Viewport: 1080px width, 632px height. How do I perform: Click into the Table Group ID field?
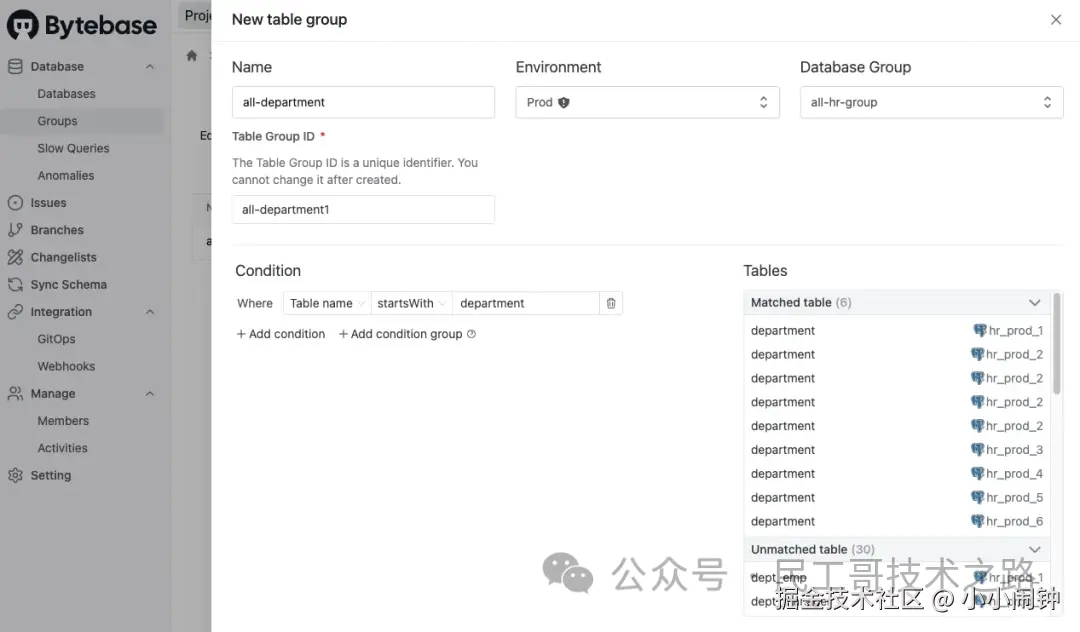coord(363,210)
